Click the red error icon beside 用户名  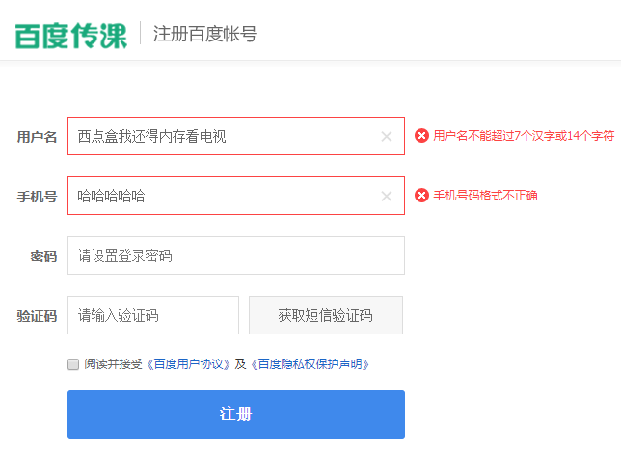(422, 136)
